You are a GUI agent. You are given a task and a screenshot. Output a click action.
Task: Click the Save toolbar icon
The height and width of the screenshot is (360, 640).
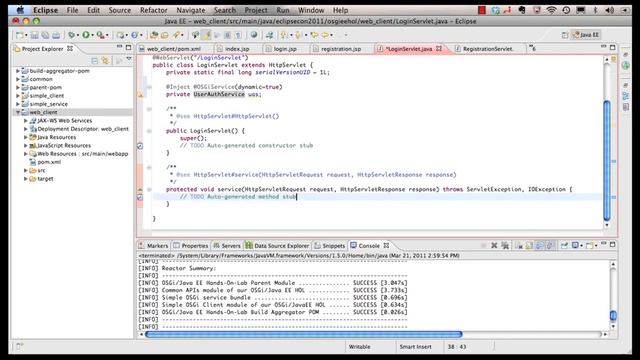[35, 35]
